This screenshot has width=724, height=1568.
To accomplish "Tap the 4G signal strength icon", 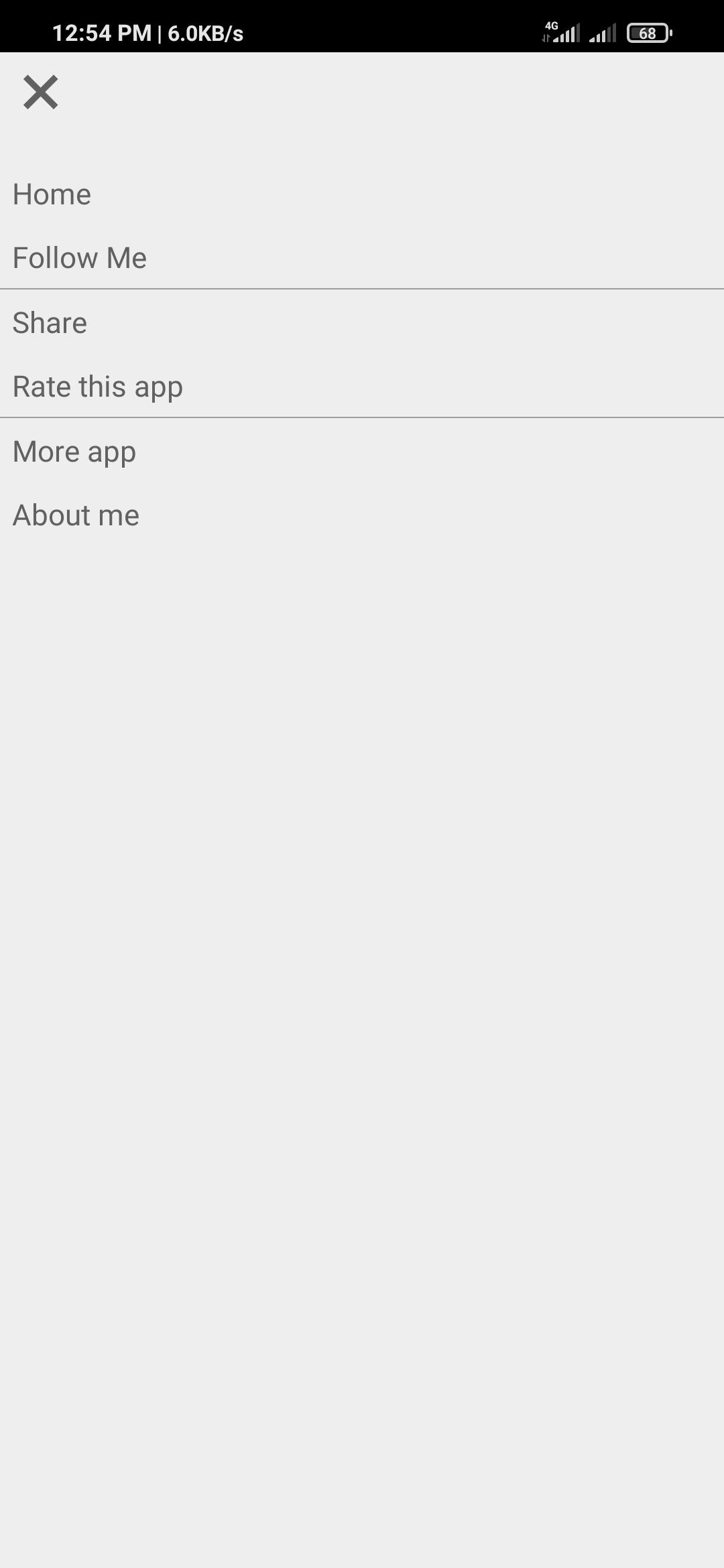I will coord(560,32).
